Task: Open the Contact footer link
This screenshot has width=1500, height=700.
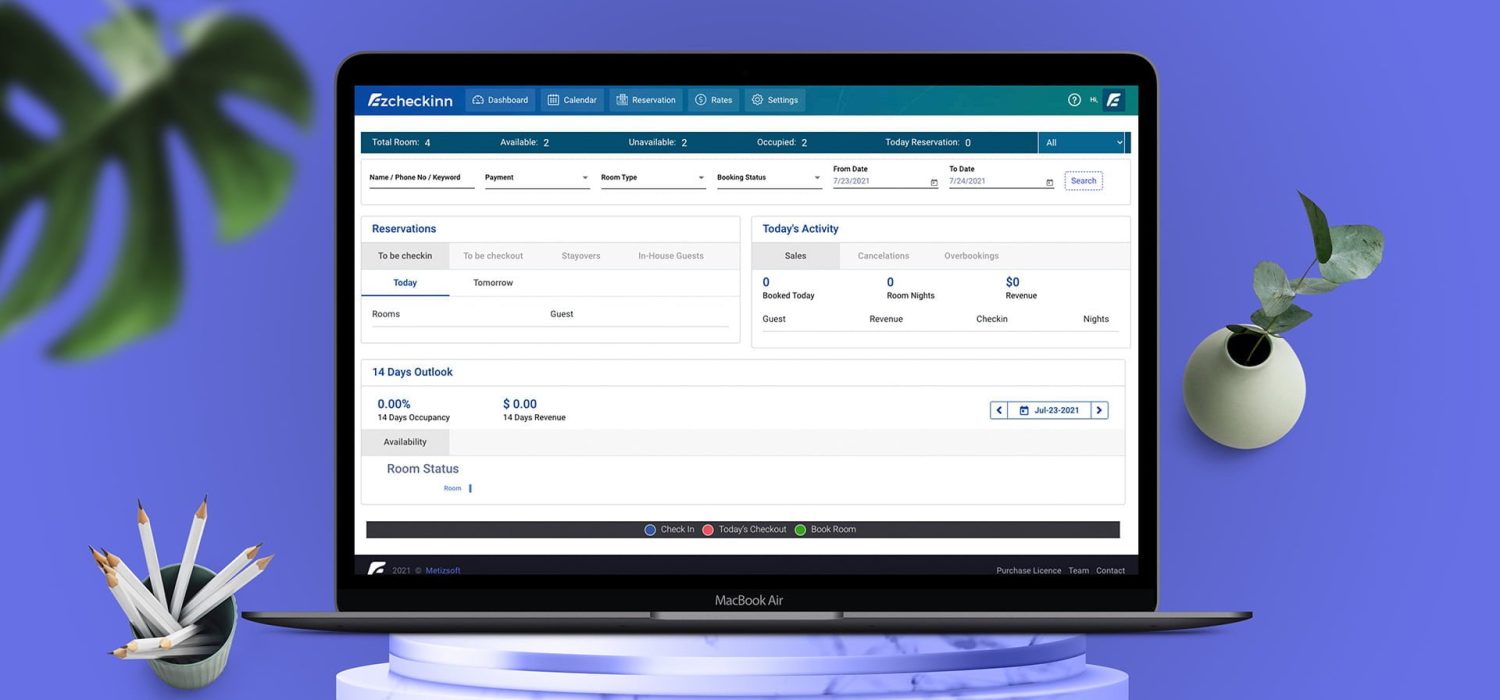Action: (x=1110, y=571)
